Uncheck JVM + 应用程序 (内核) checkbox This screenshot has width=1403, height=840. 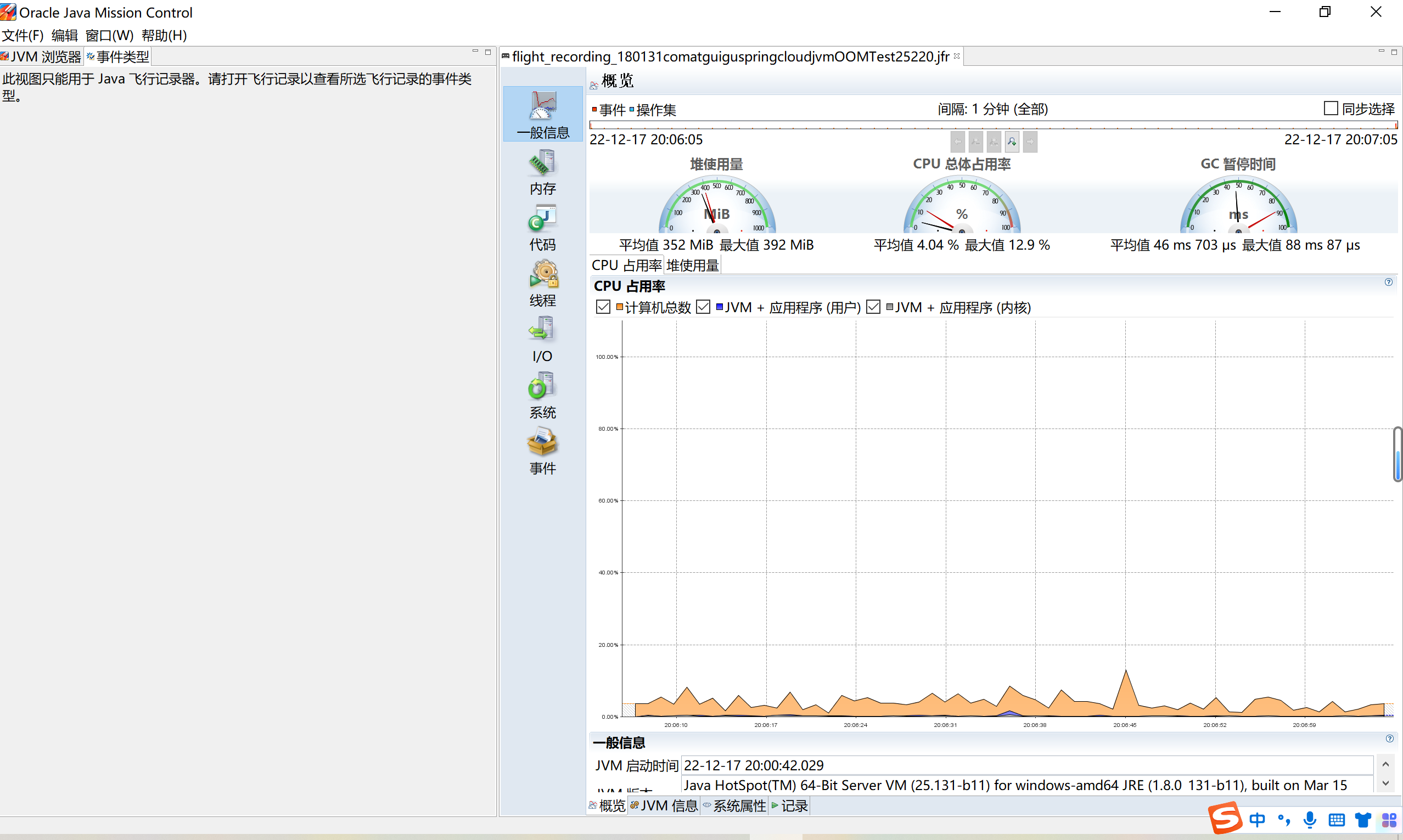click(873, 307)
